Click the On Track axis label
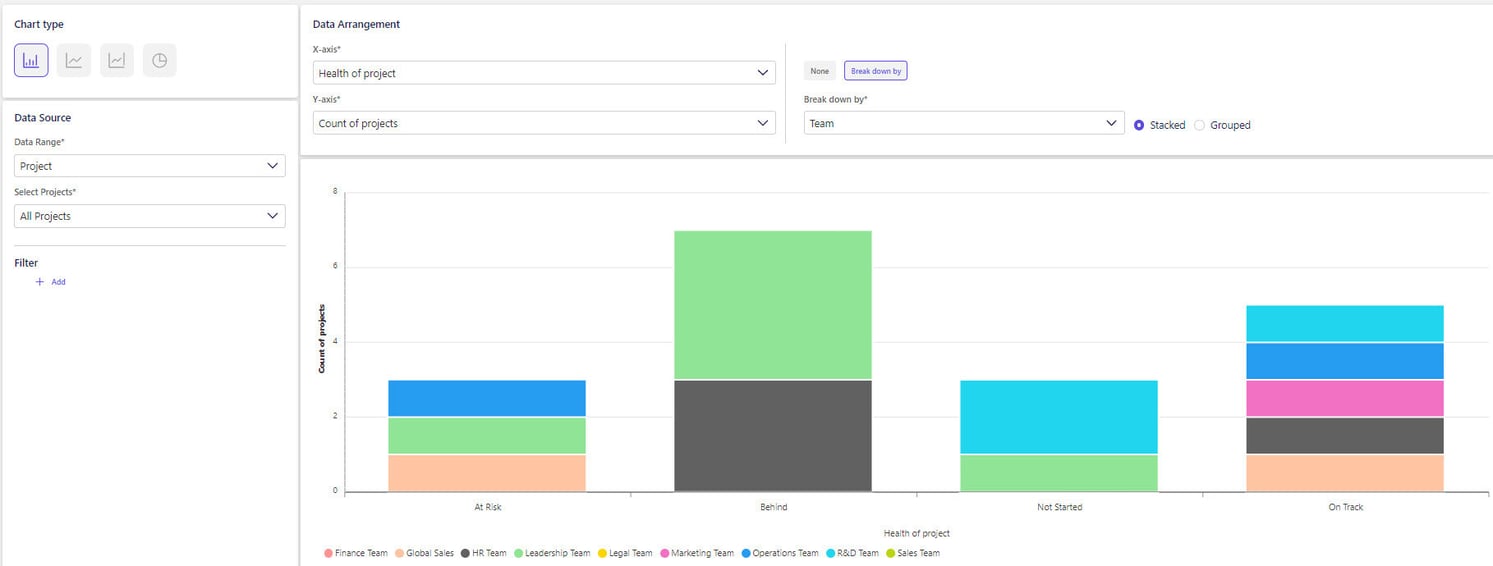1493x566 pixels. tap(1346, 507)
